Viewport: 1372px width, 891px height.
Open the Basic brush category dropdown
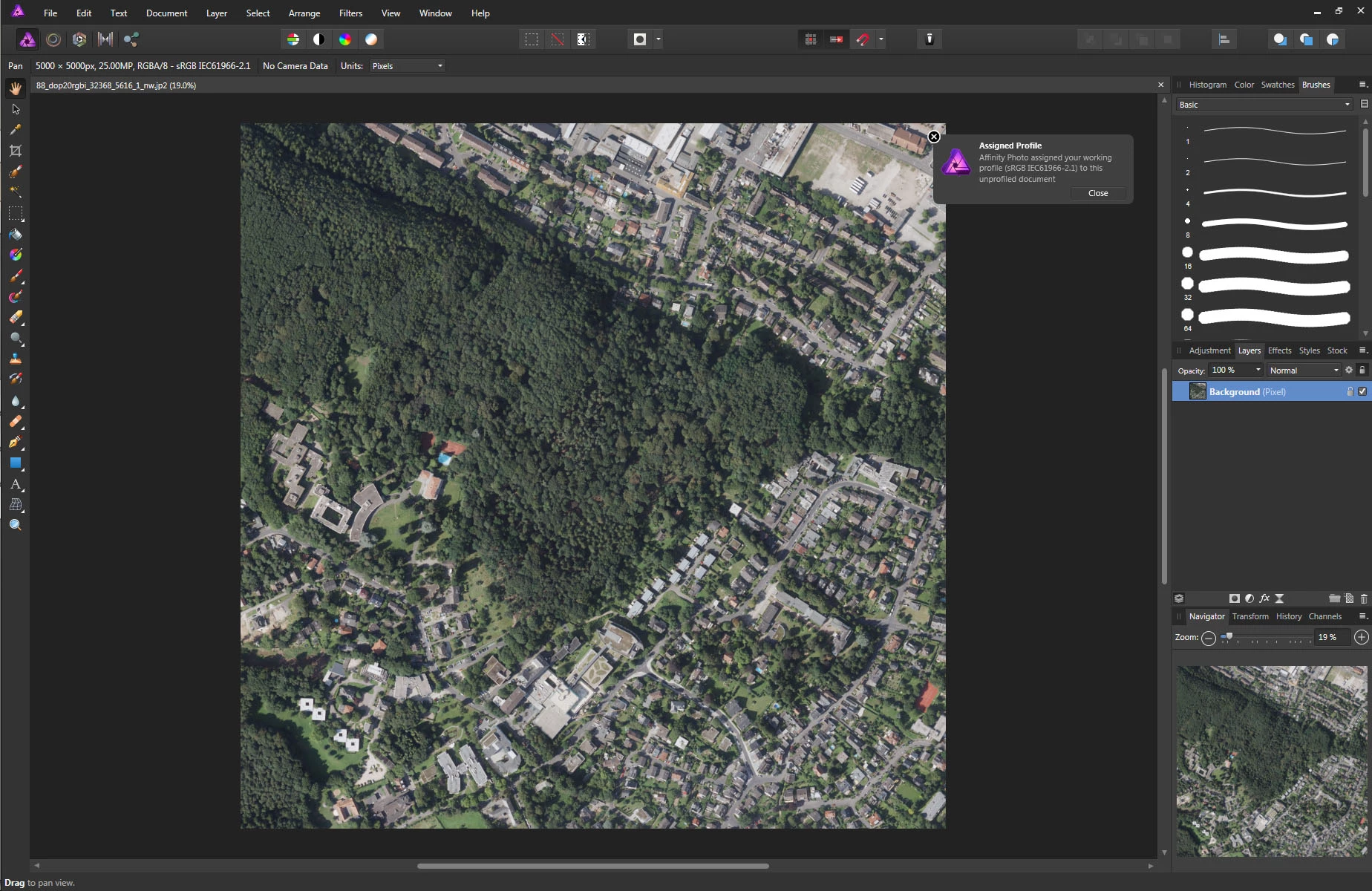[x=1264, y=105]
